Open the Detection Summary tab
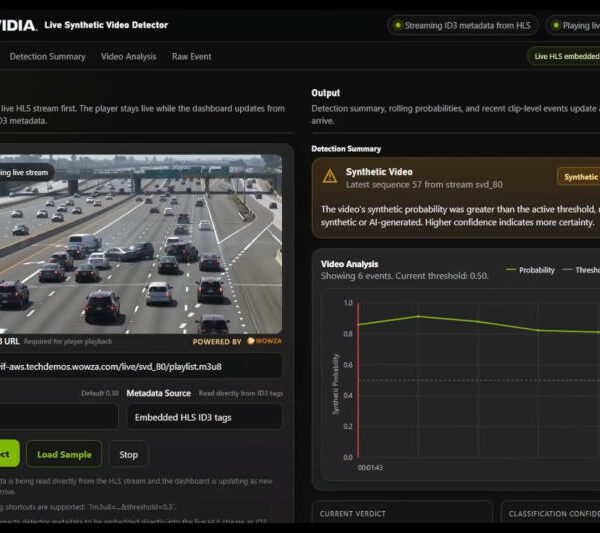Image resolution: width=600 pixels, height=533 pixels. click(x=47, y=57)
